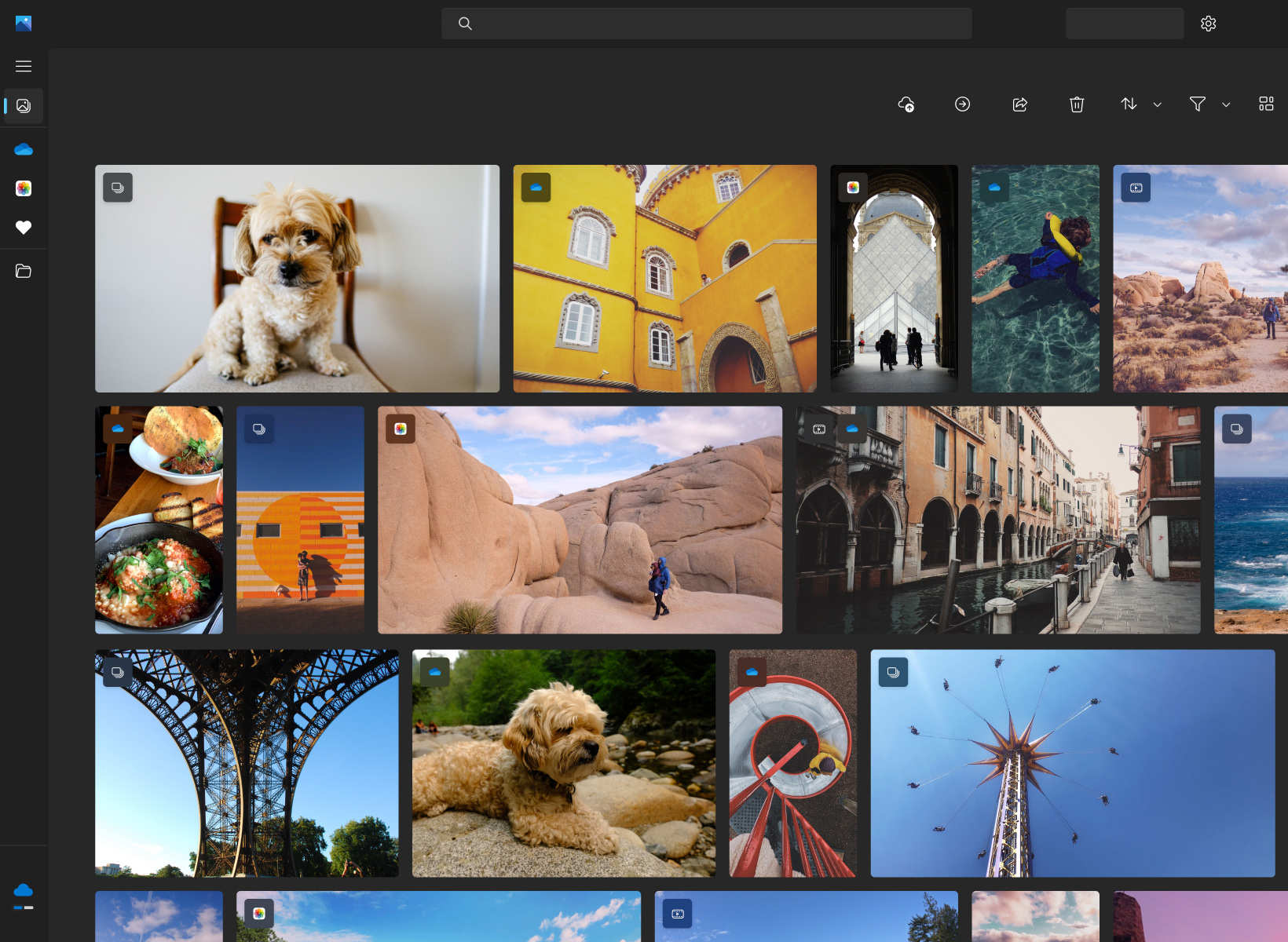This screenshot has width=1288, height=942.
Task: Click the device badge on the dog-on-chair photo
Action: (118, 188)
